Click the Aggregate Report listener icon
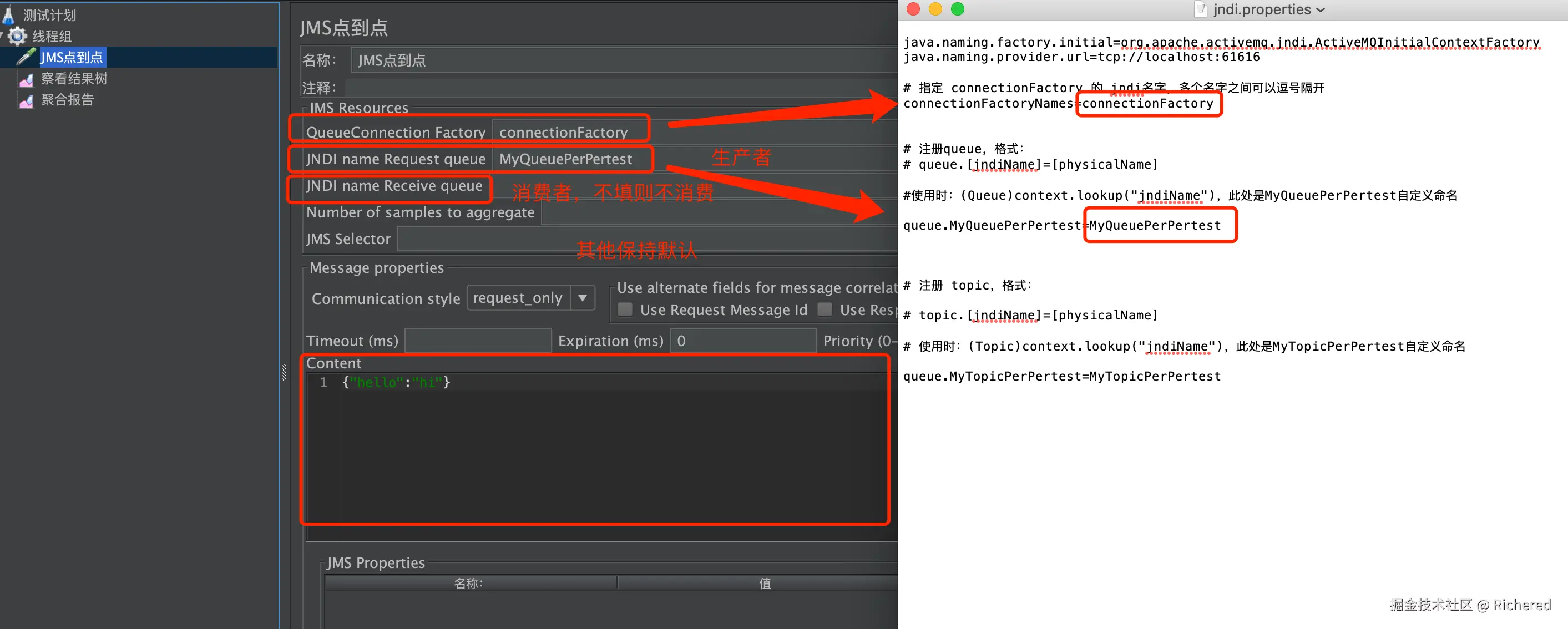 pos(26,100)
